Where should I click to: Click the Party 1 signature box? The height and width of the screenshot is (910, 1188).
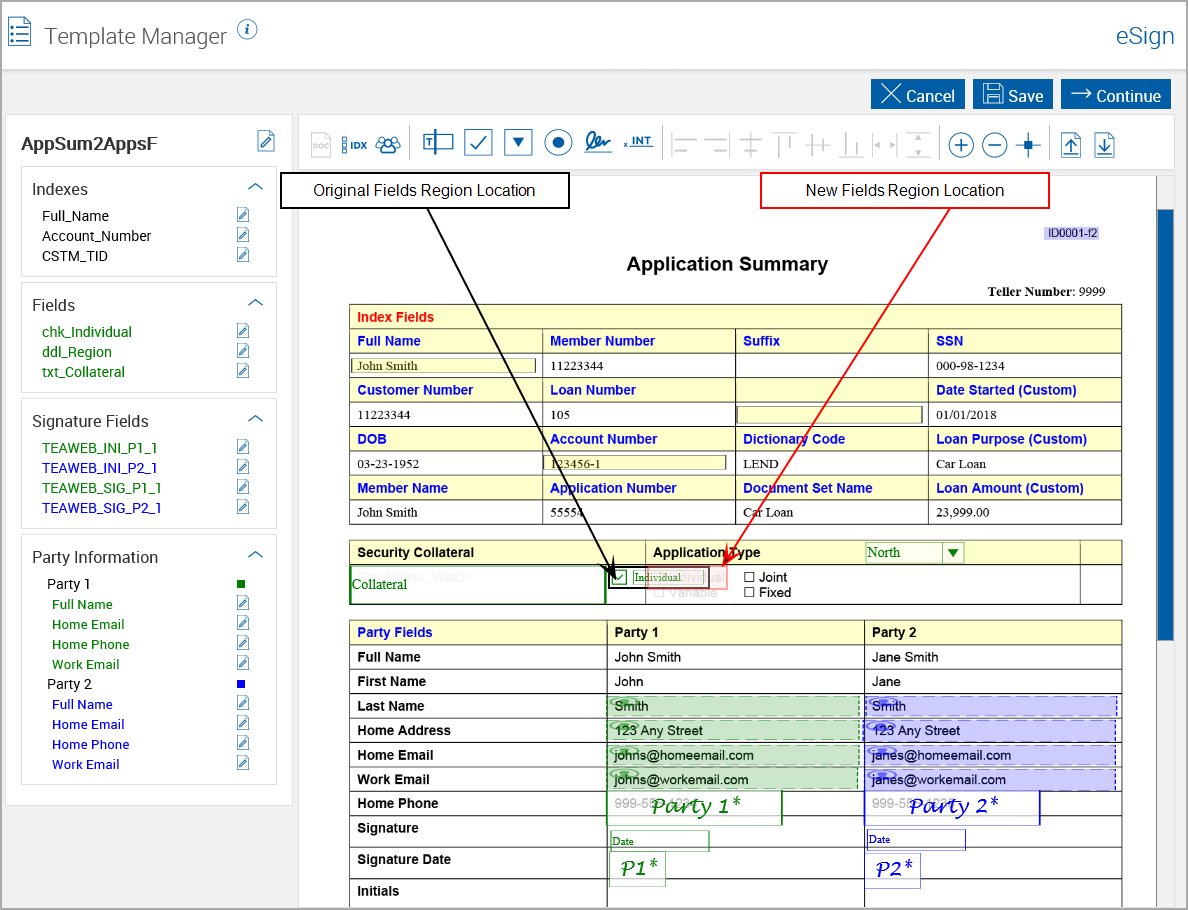(694, 807)
